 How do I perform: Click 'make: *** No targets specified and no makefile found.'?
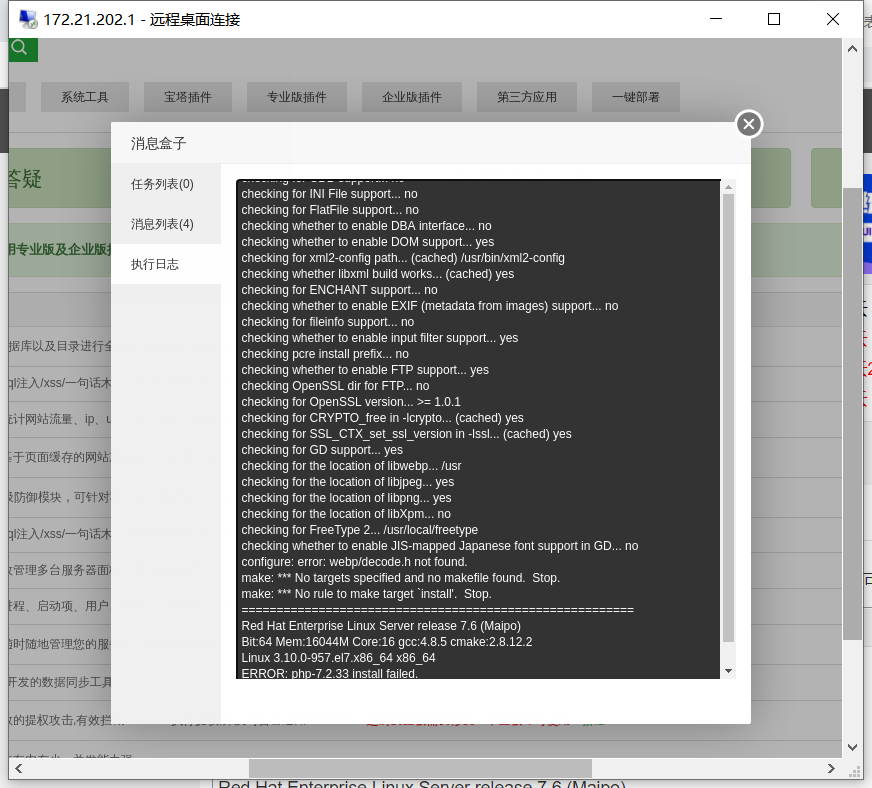coord(383,578)
